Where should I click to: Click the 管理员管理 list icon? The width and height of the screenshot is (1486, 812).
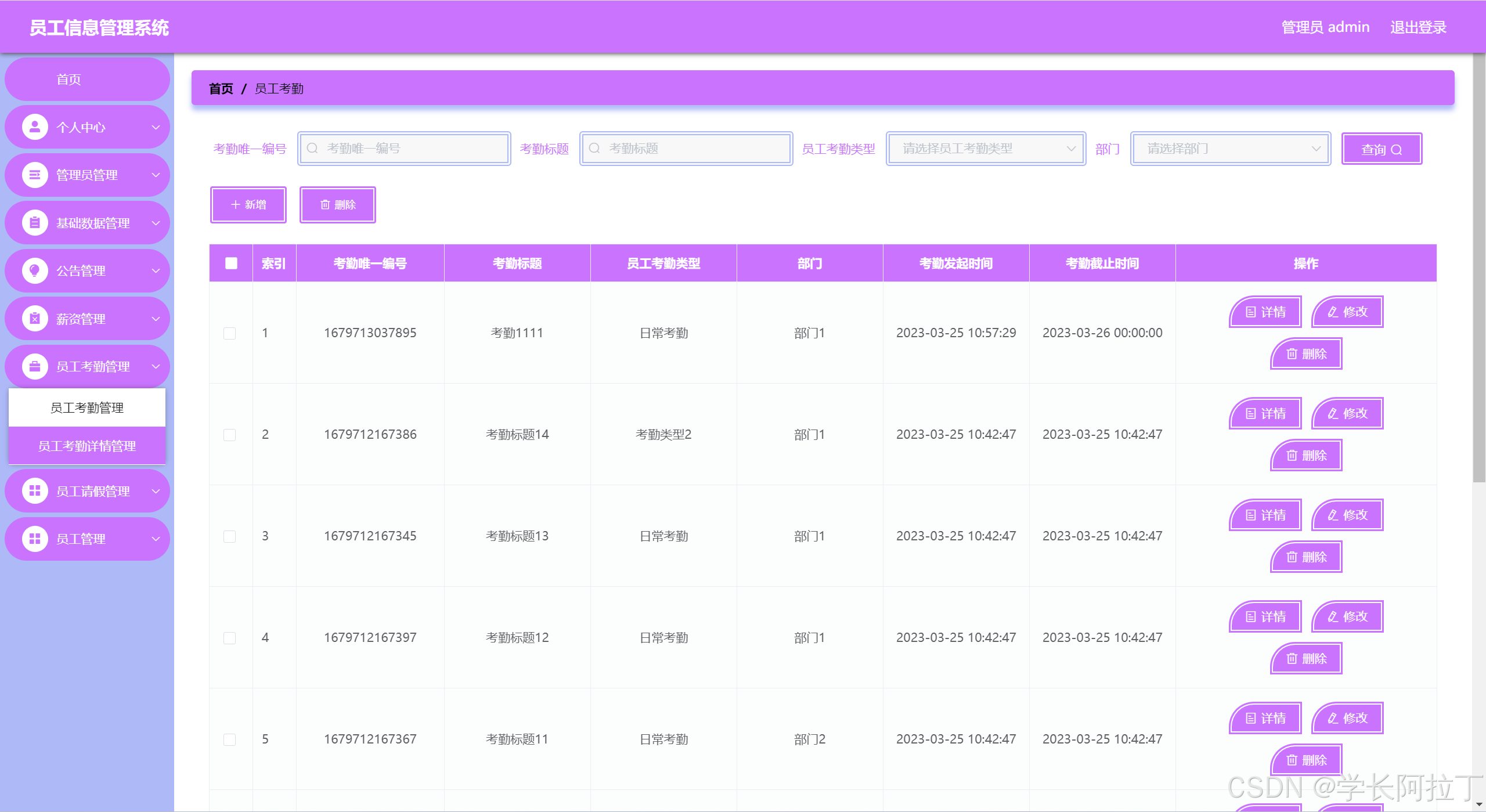[x=34, y=175]
